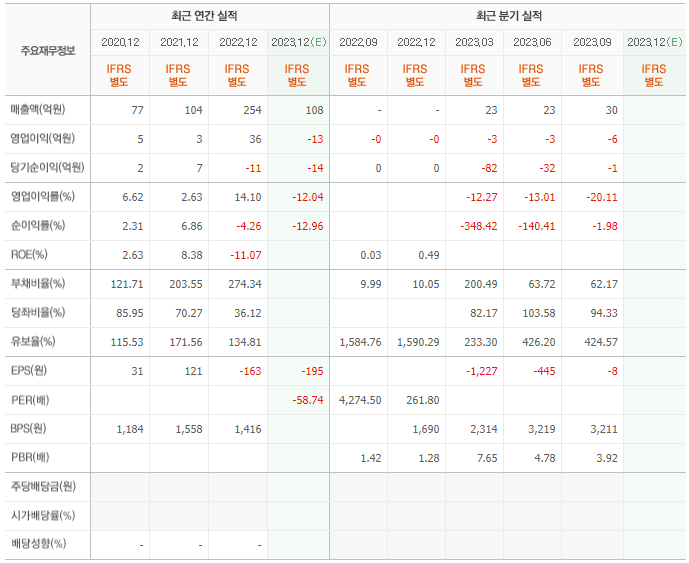
Task: Select the 유보율(%) row label
Action: tap(33, 341)
